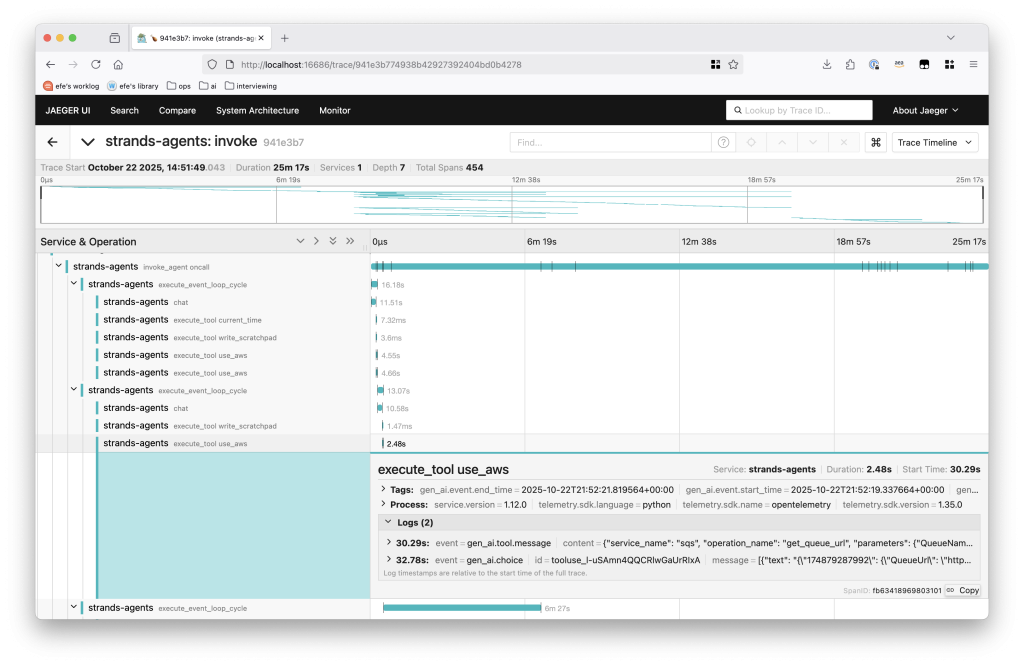This screenshot has height=666, width=1024.
Task: Open the Find help question-mark icon
Action: pos(723,142)
